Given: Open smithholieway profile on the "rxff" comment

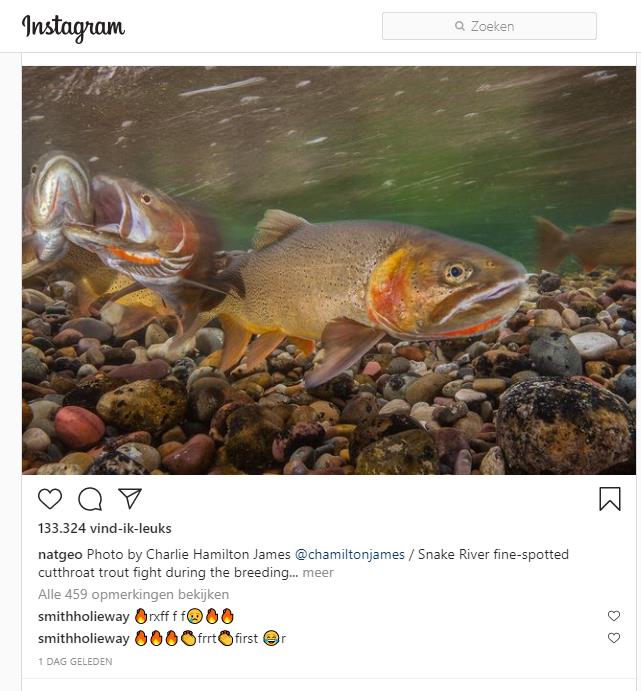Looking at the screenshot, I should coord(83,616).
